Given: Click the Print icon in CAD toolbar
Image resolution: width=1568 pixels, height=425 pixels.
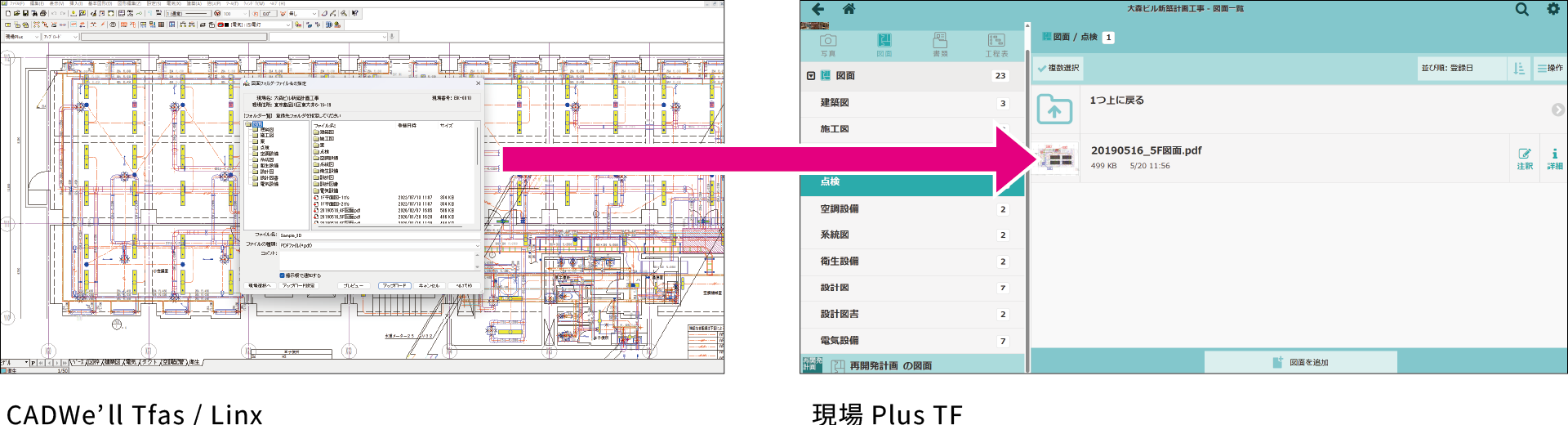Looking at the screenshot, I should point(43,14).
